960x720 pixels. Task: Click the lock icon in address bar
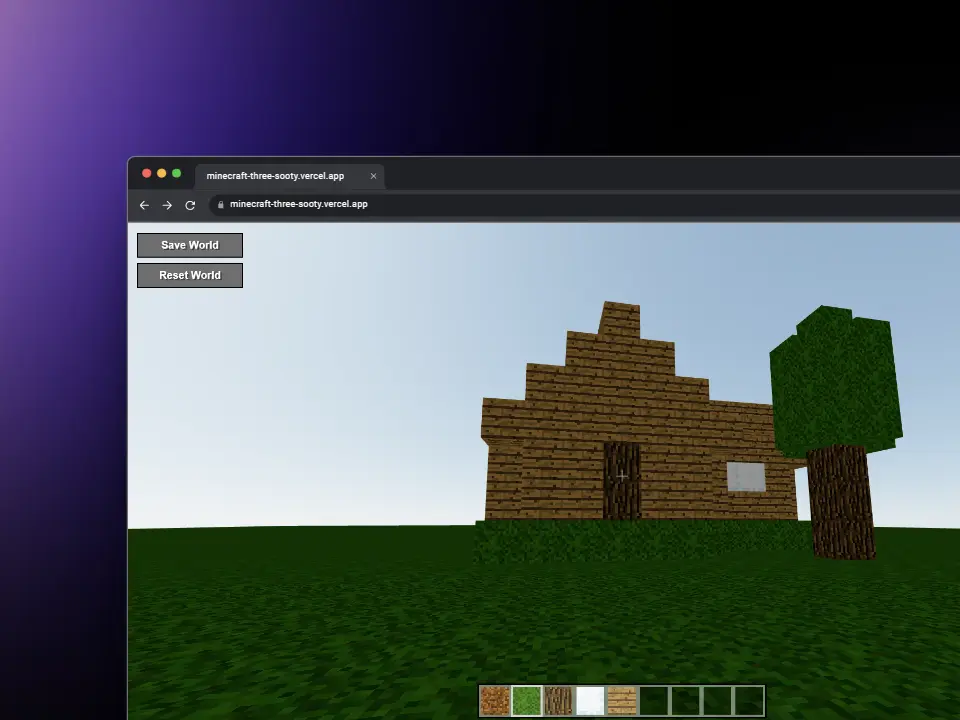point(220,204)
